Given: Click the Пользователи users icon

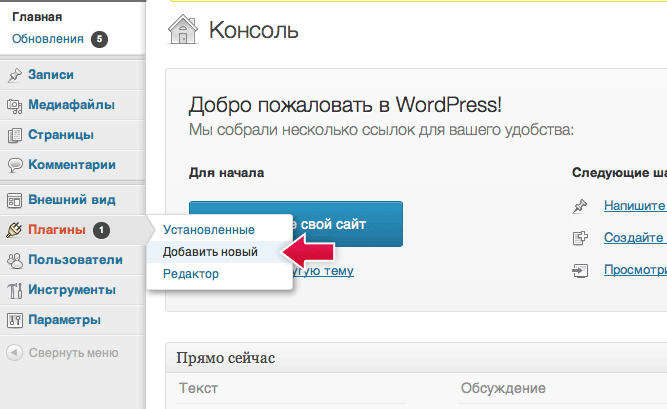Looking at the screenshot, I should 15,260.
